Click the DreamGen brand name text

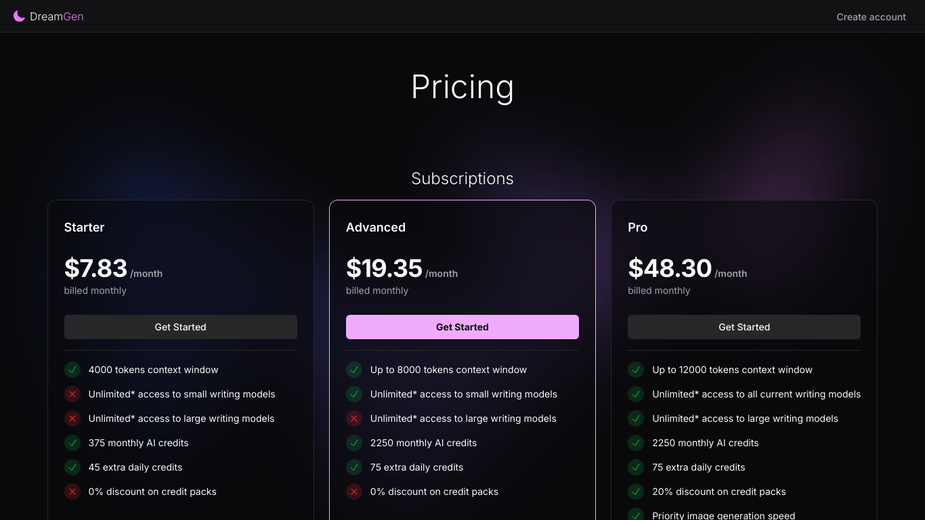click(x=57, y=17)
